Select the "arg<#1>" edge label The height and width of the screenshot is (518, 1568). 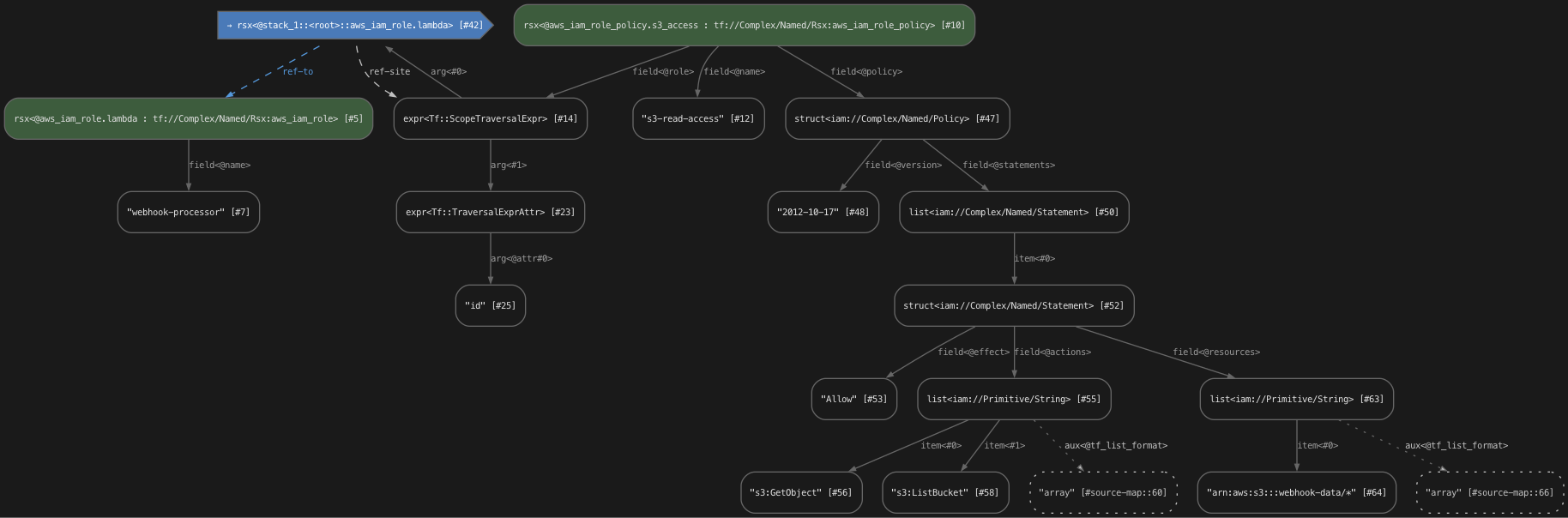pos(509,165)
